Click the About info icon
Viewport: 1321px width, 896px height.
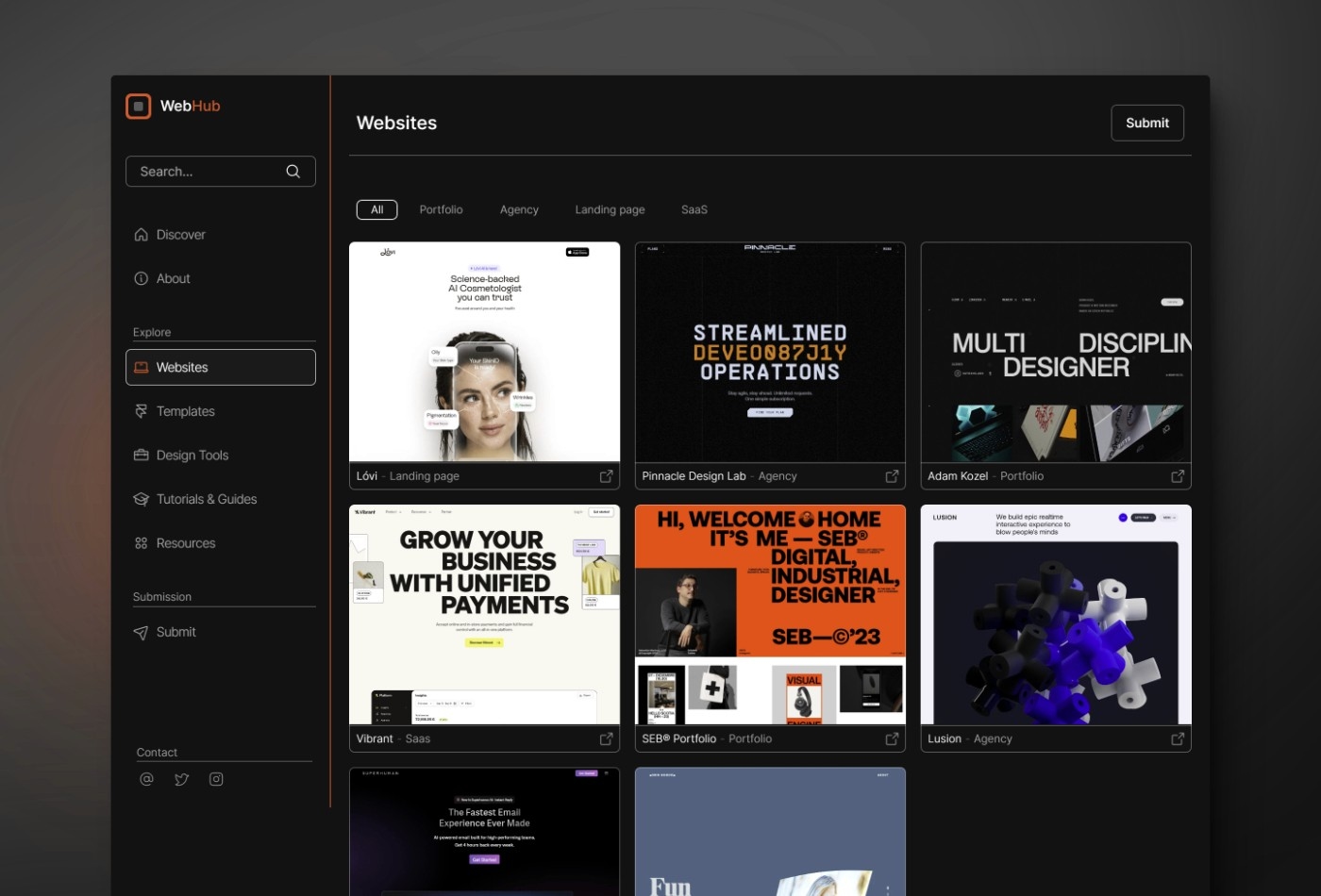tap(142, 278)
